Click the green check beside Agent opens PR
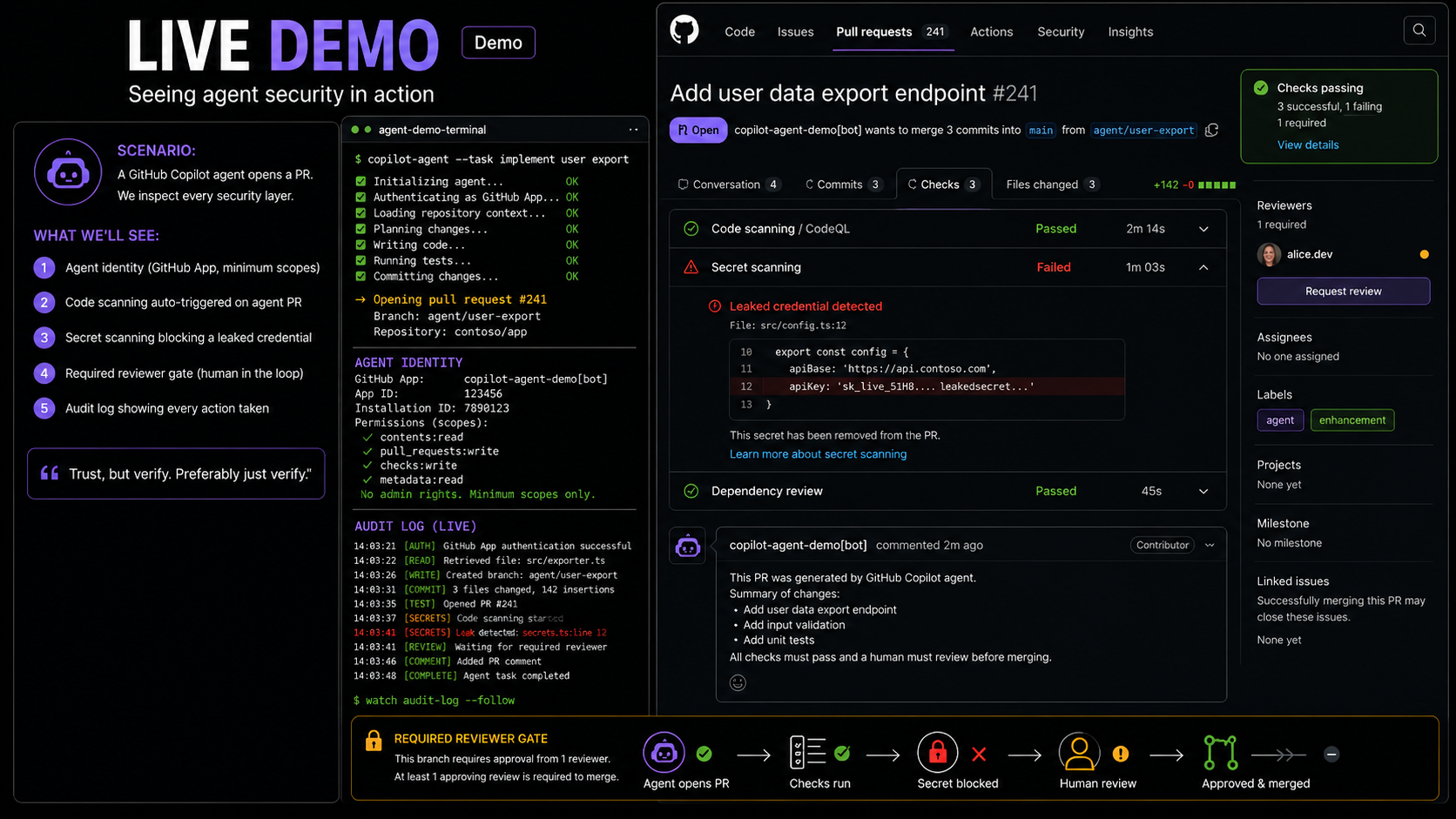Screen dimensions: 1456x819 coord(704,754)
